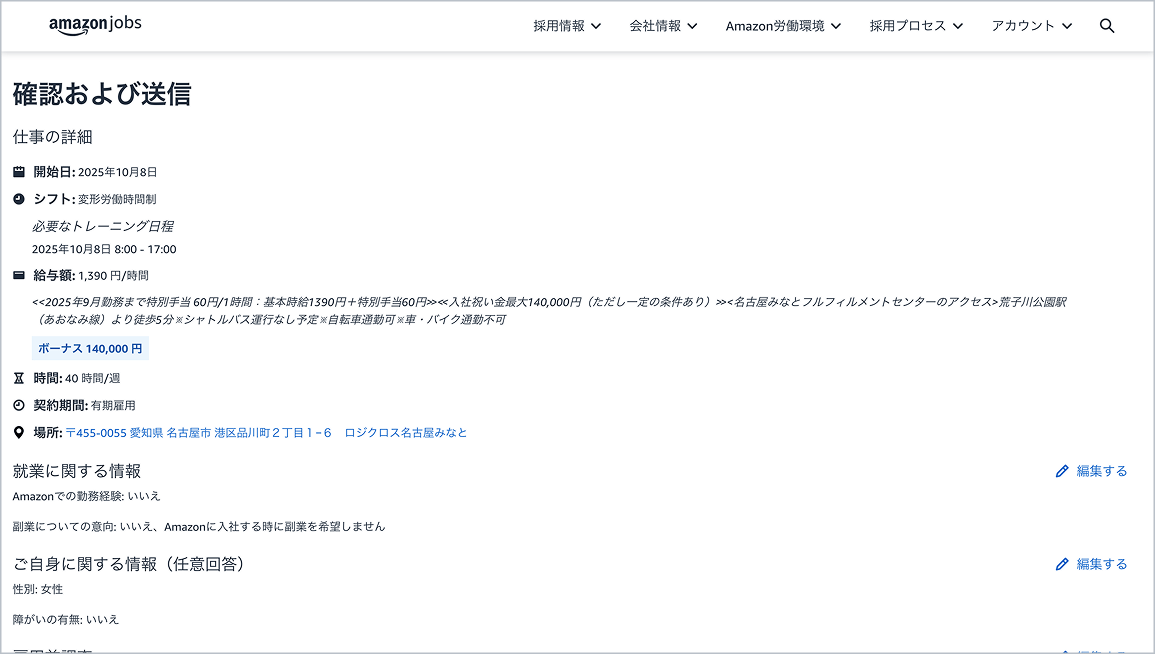1155x654 pixels.
Task: Click pencil icon for ご自身に関する情報 edit
Action: coord(1061,564)
